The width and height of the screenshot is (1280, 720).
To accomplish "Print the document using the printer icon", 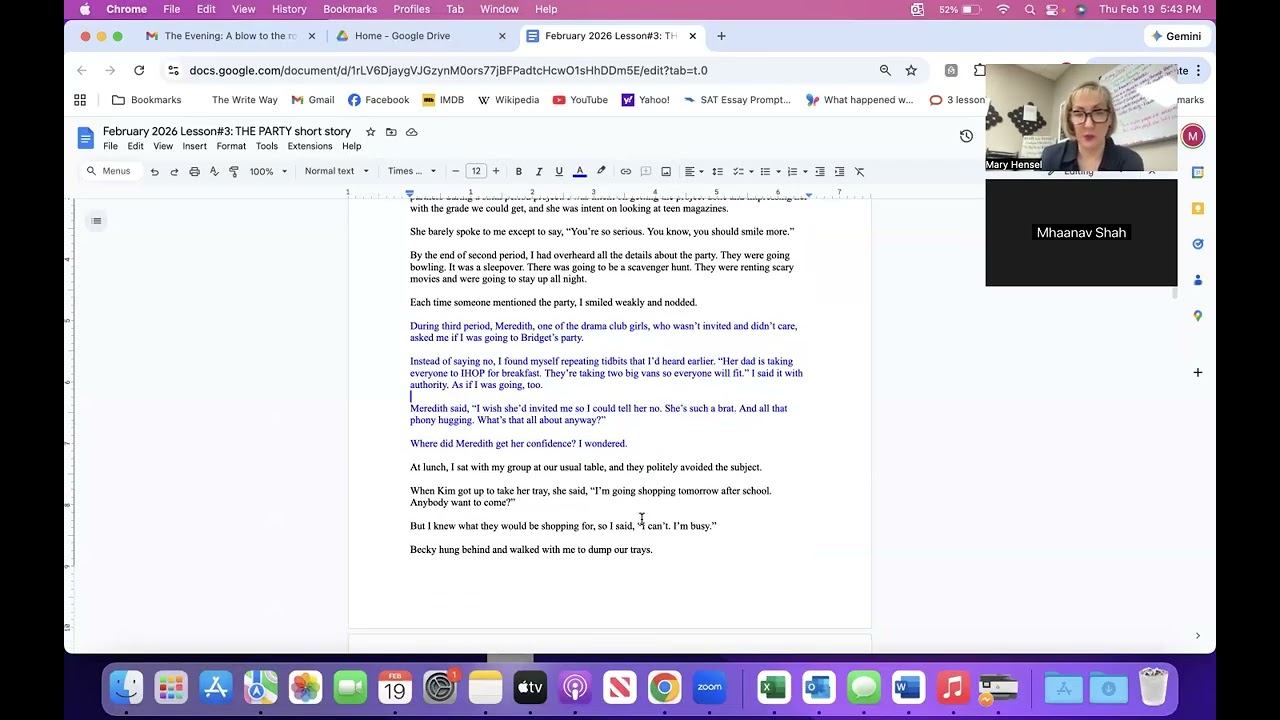I will click(x=194, y=171).
